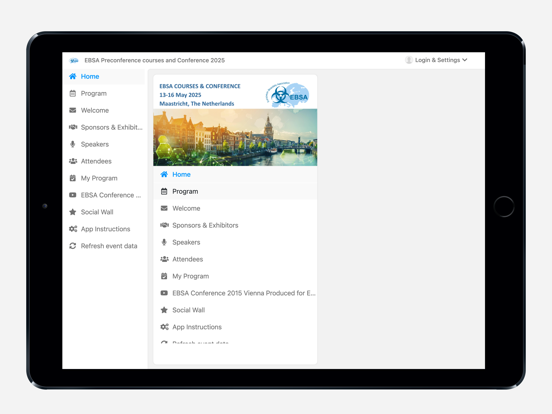Click the Vienna conference video icon in card
552x414 pixels.
(164, 293)
